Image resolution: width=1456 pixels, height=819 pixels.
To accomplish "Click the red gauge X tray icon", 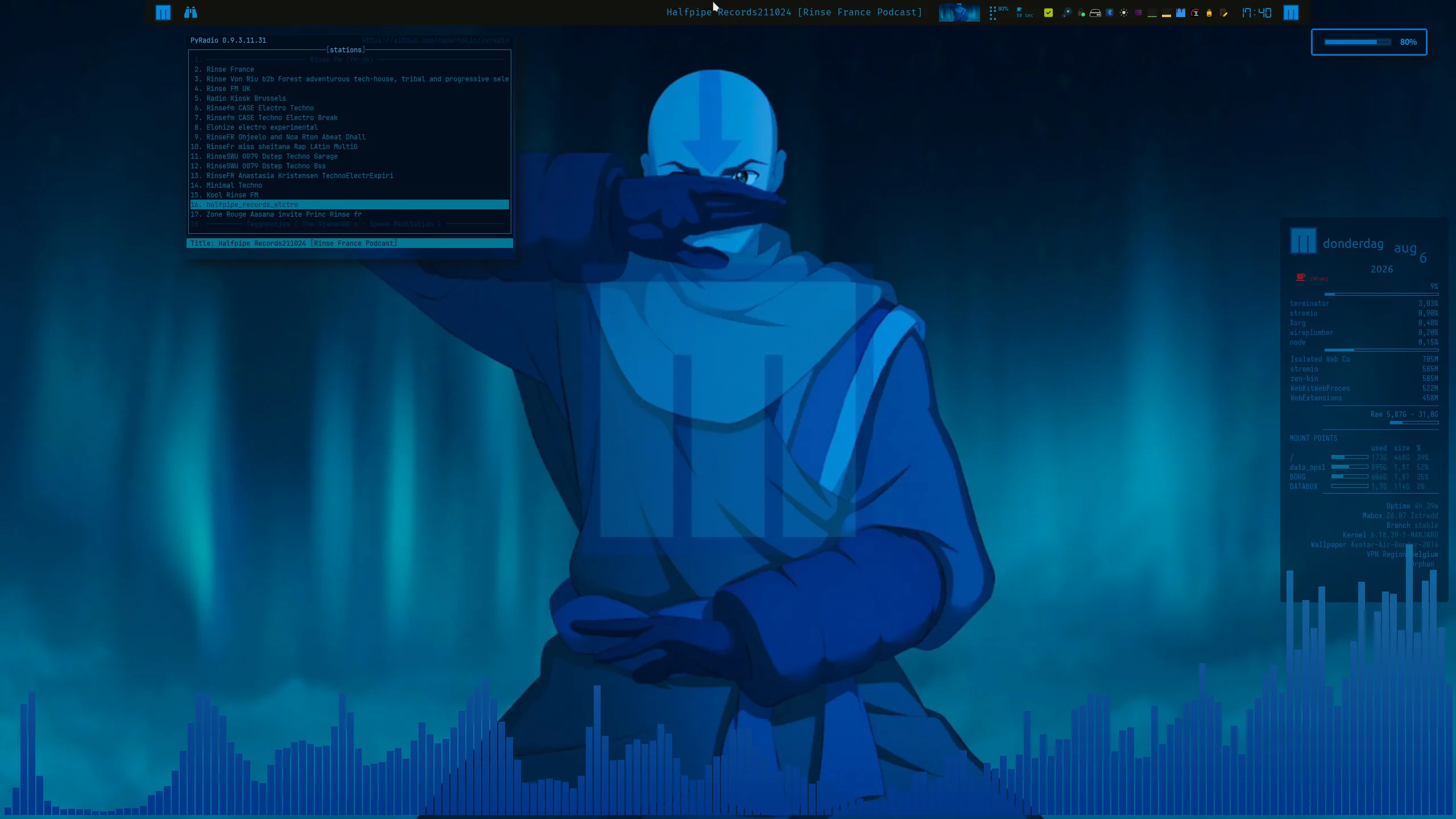I will (1195, 13).
